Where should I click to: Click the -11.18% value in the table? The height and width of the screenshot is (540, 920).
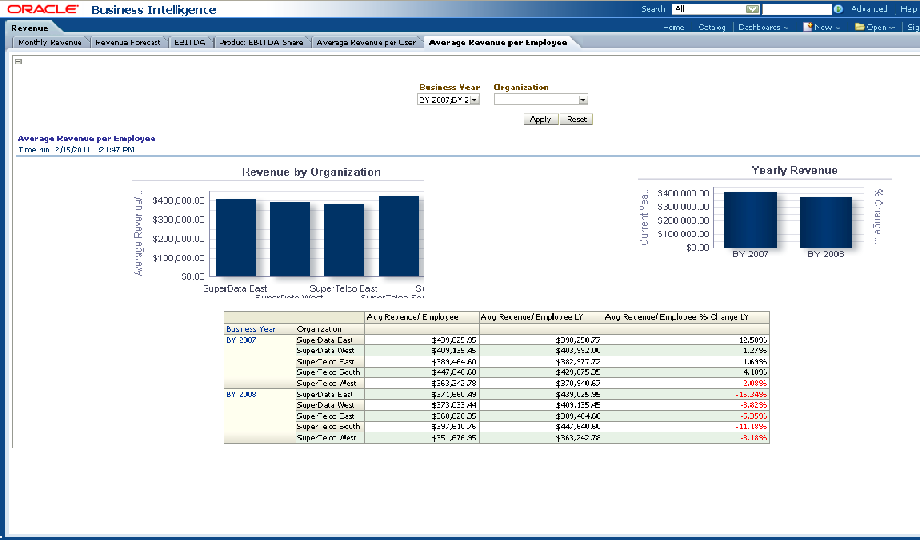tap(751, 427)
